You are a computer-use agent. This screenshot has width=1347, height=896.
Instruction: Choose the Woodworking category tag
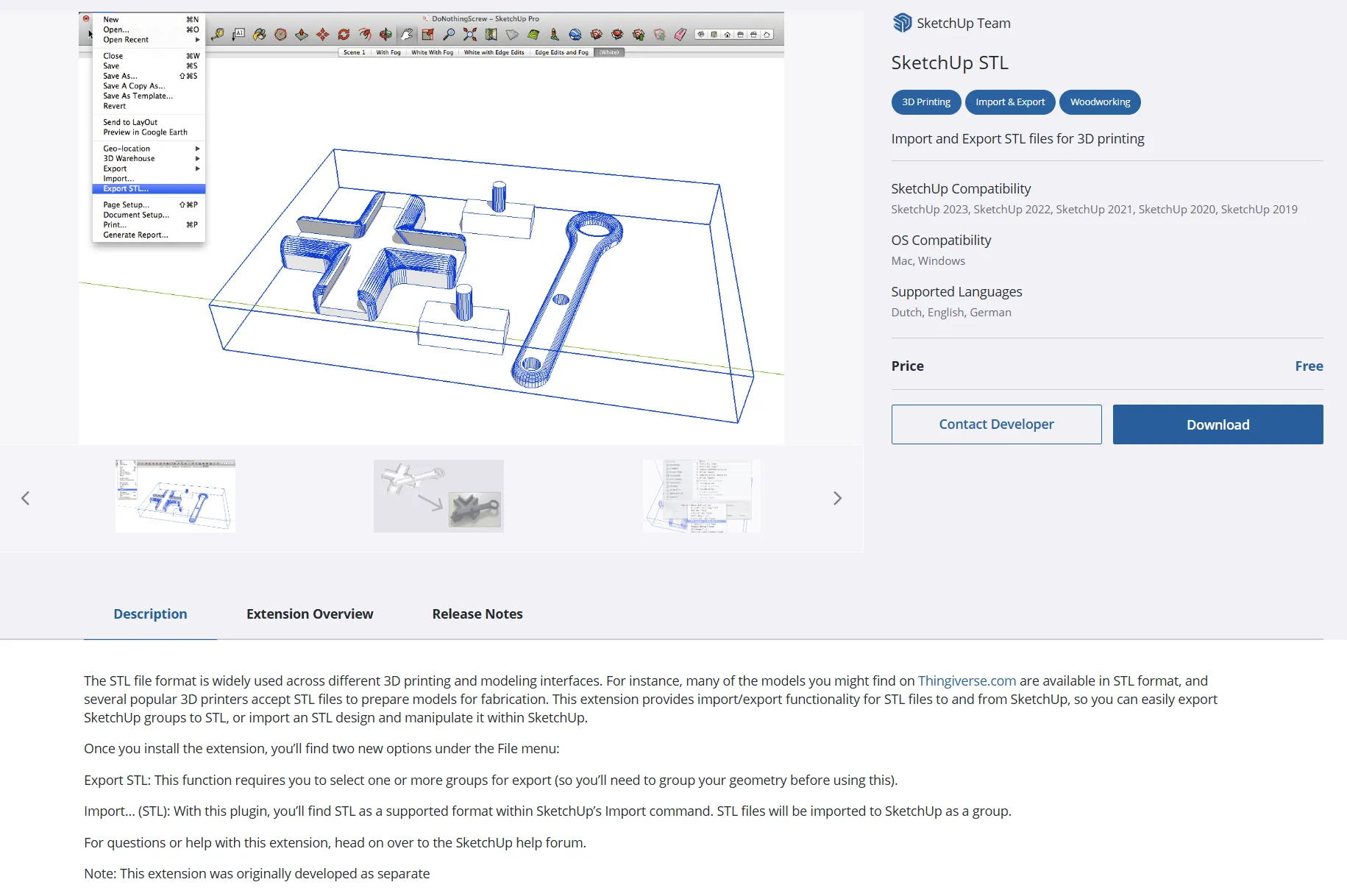coord(1100,102)
